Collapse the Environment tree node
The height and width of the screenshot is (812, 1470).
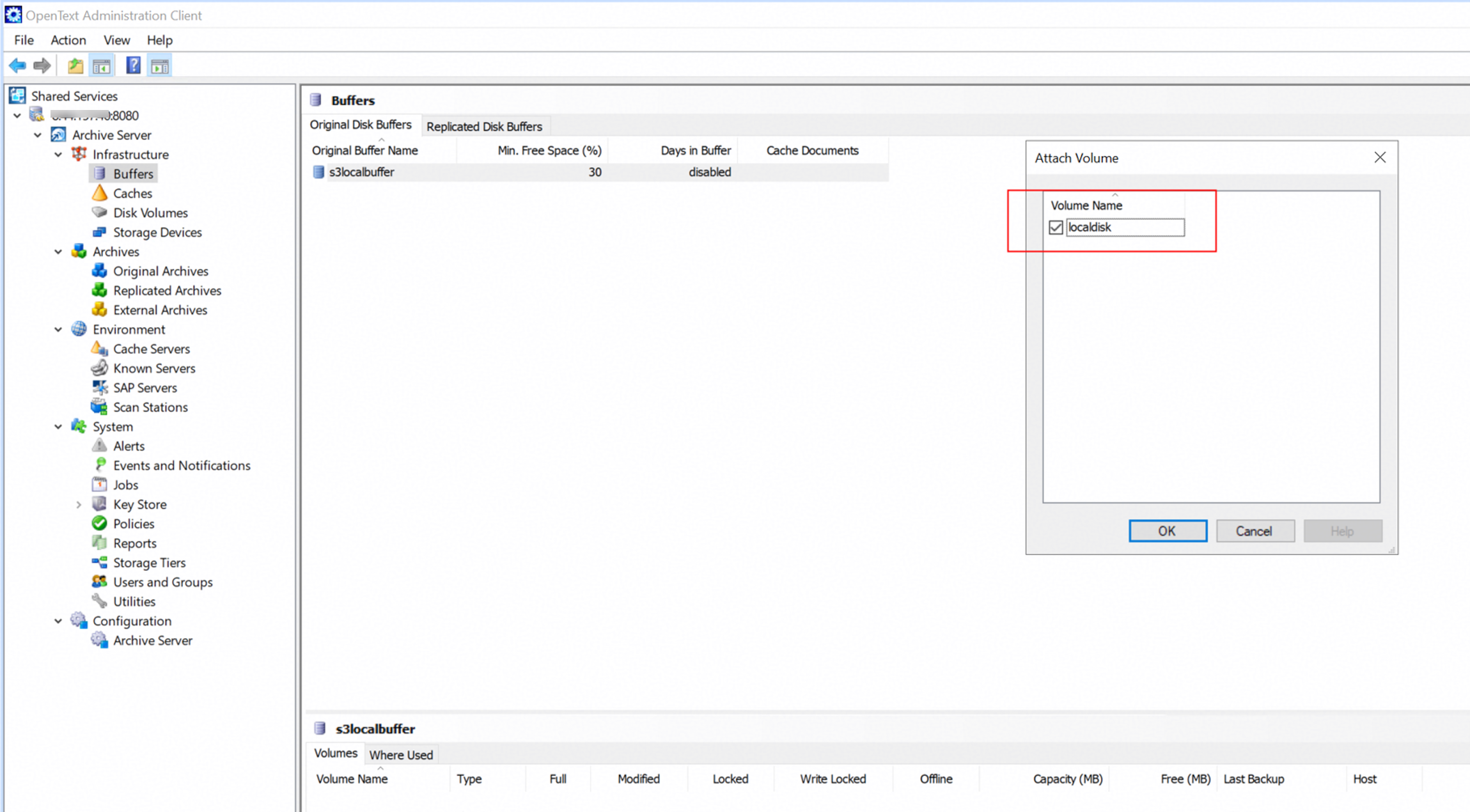[58, 329]
